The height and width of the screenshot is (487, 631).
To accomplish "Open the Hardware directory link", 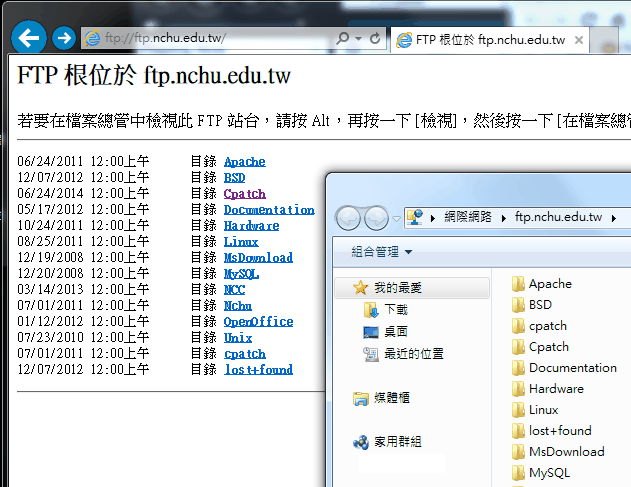I will (x=252, y=226).
